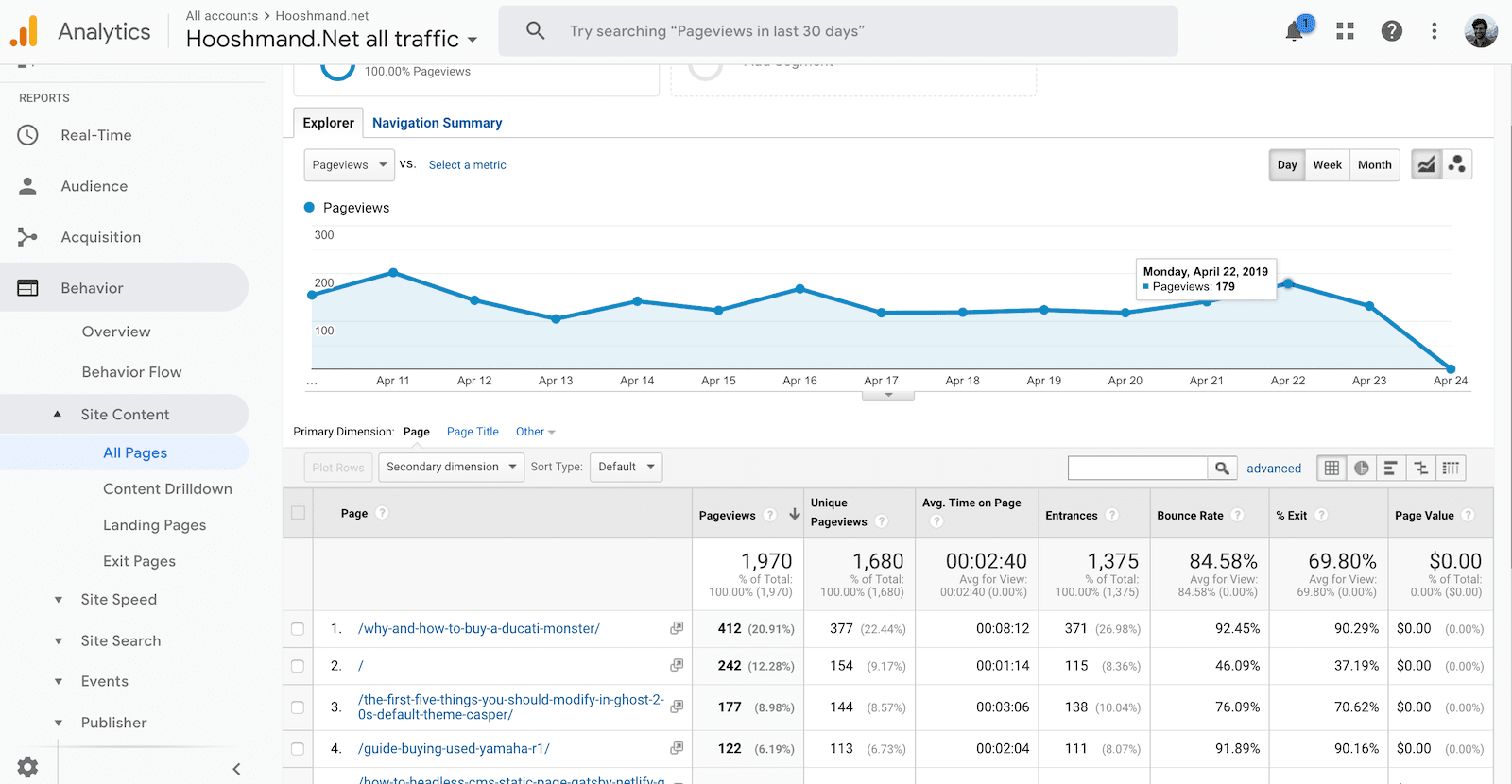Viewport: 1512px width, 784px height.
Task: Select the comparison view icon
Action: pos(1420,468)
